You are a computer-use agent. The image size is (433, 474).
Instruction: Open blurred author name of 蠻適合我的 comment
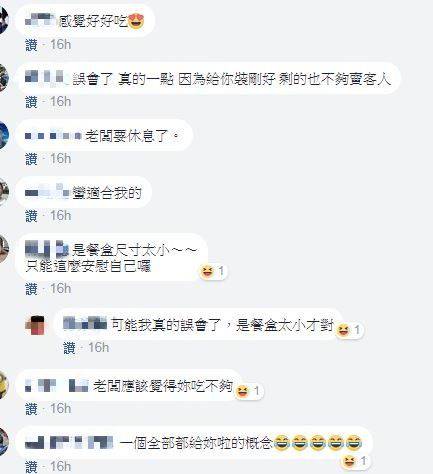point(48,192)
